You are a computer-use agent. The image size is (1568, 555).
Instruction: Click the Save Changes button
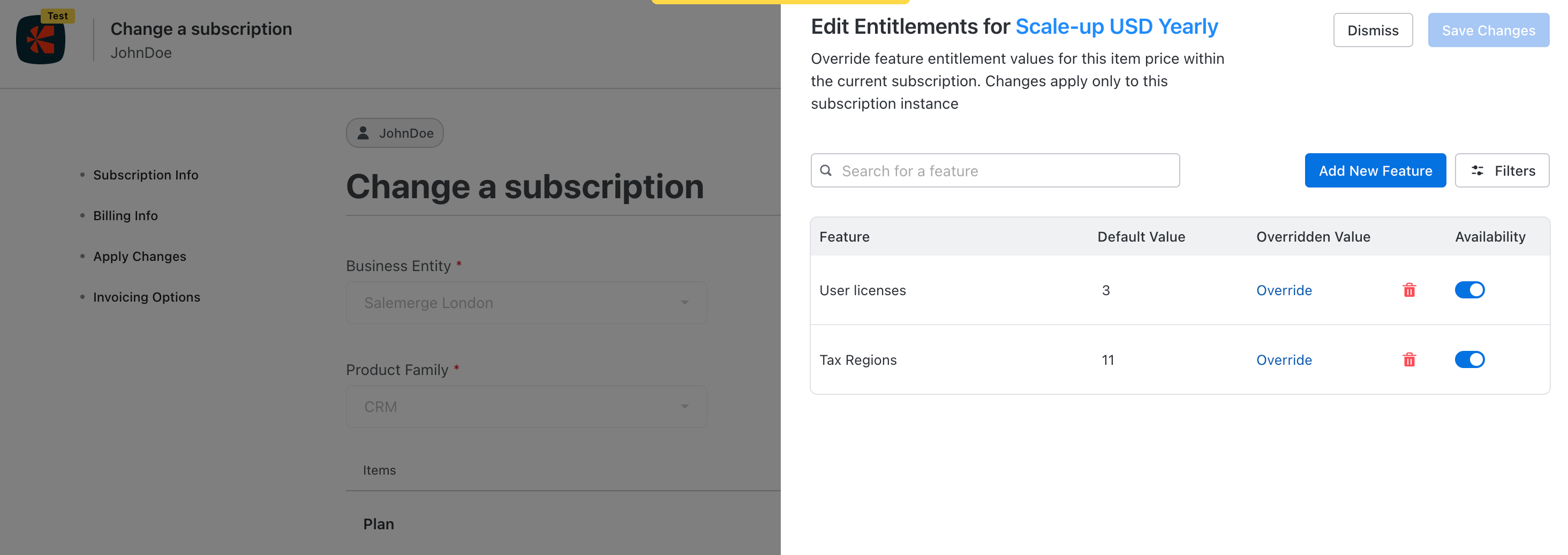coord(1488,31)
